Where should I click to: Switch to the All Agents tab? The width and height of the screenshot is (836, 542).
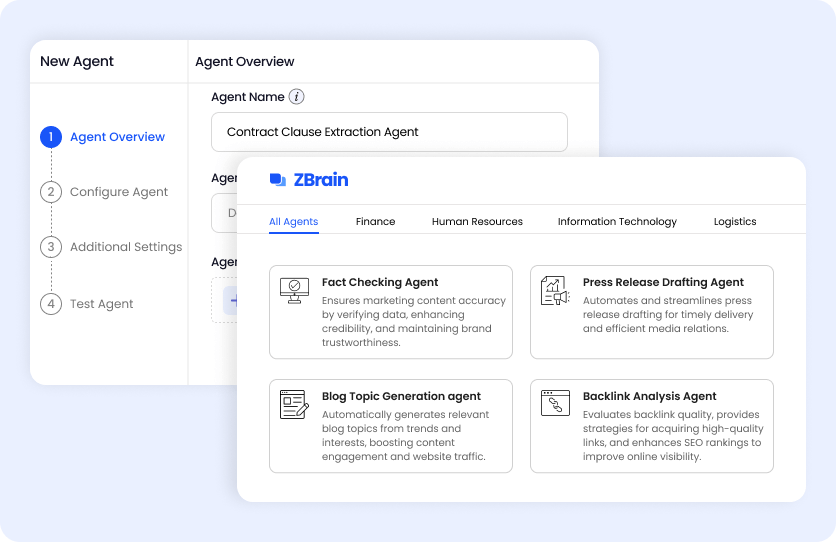click(293, 222)
